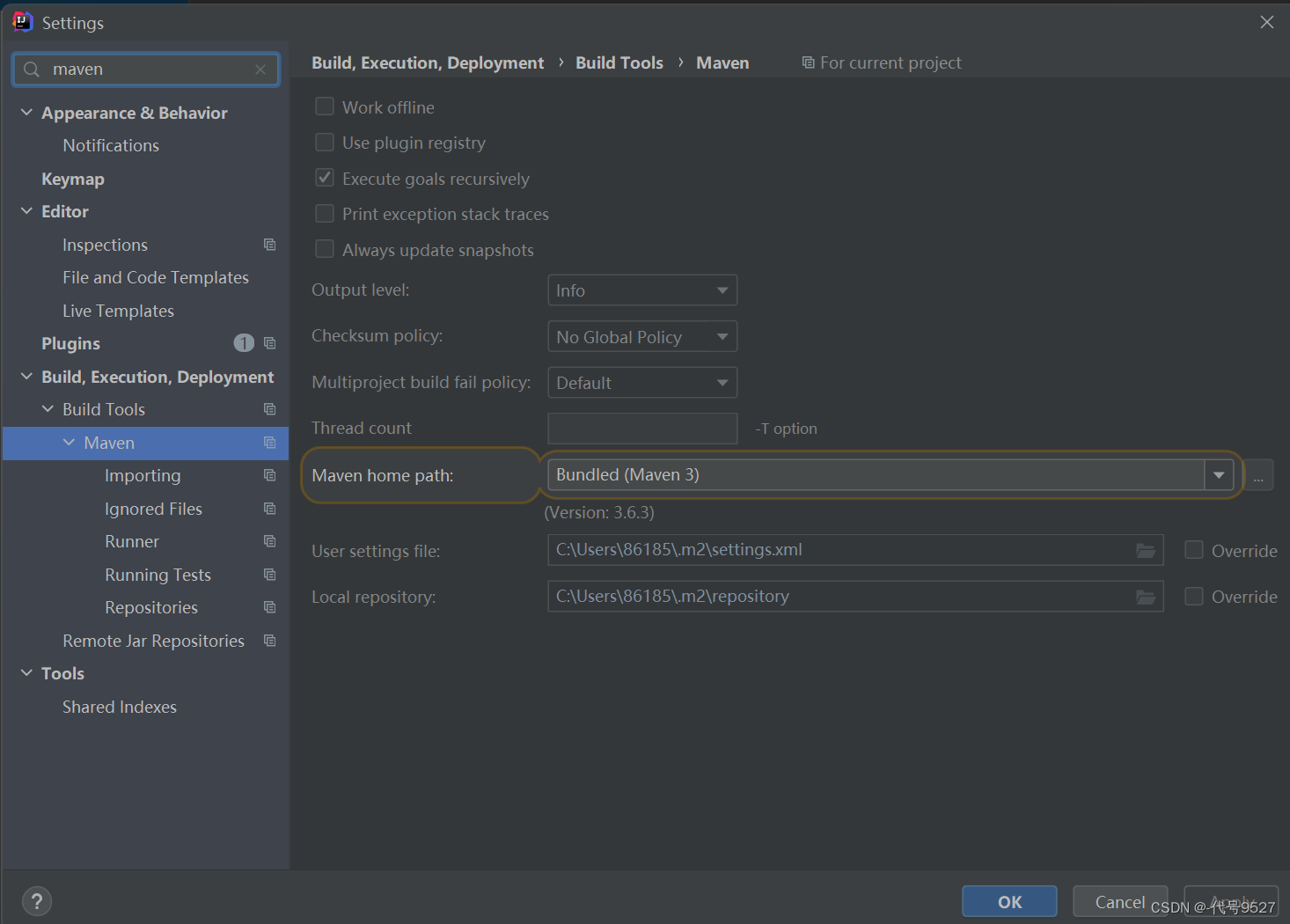Clear the maven search text with the X icon
This screenshot has height=924, width=1290.
click(260, 70)
